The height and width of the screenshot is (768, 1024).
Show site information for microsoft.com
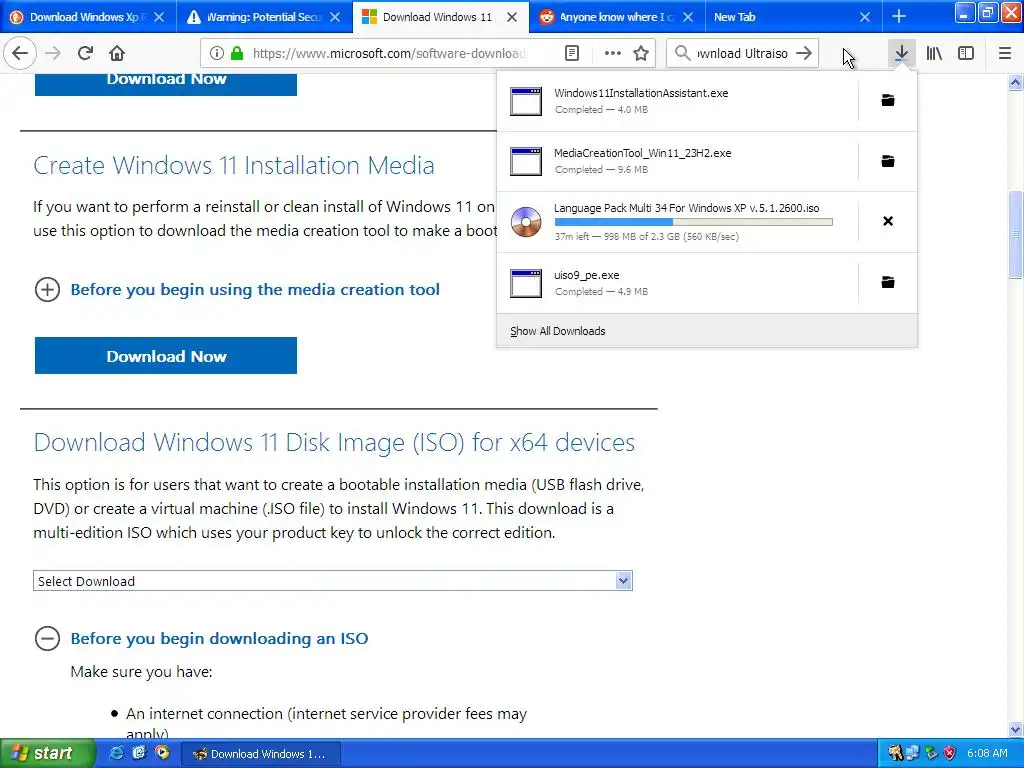216,53
